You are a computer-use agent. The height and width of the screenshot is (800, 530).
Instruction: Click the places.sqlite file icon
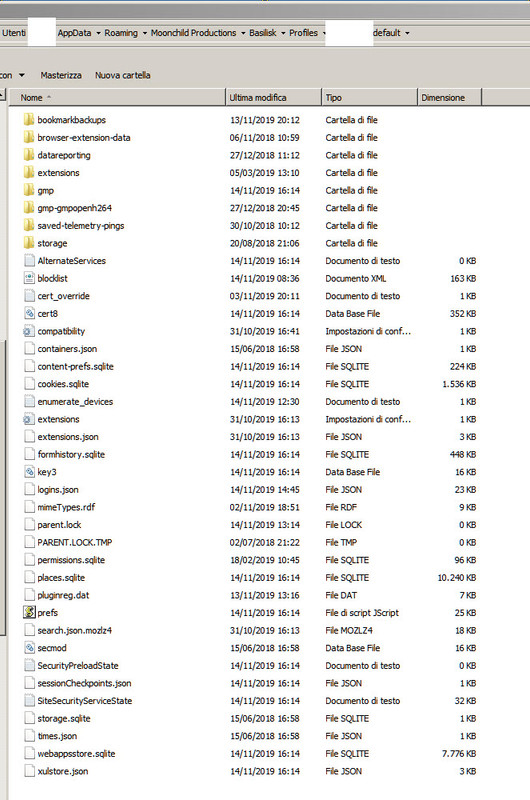[30, 578]
